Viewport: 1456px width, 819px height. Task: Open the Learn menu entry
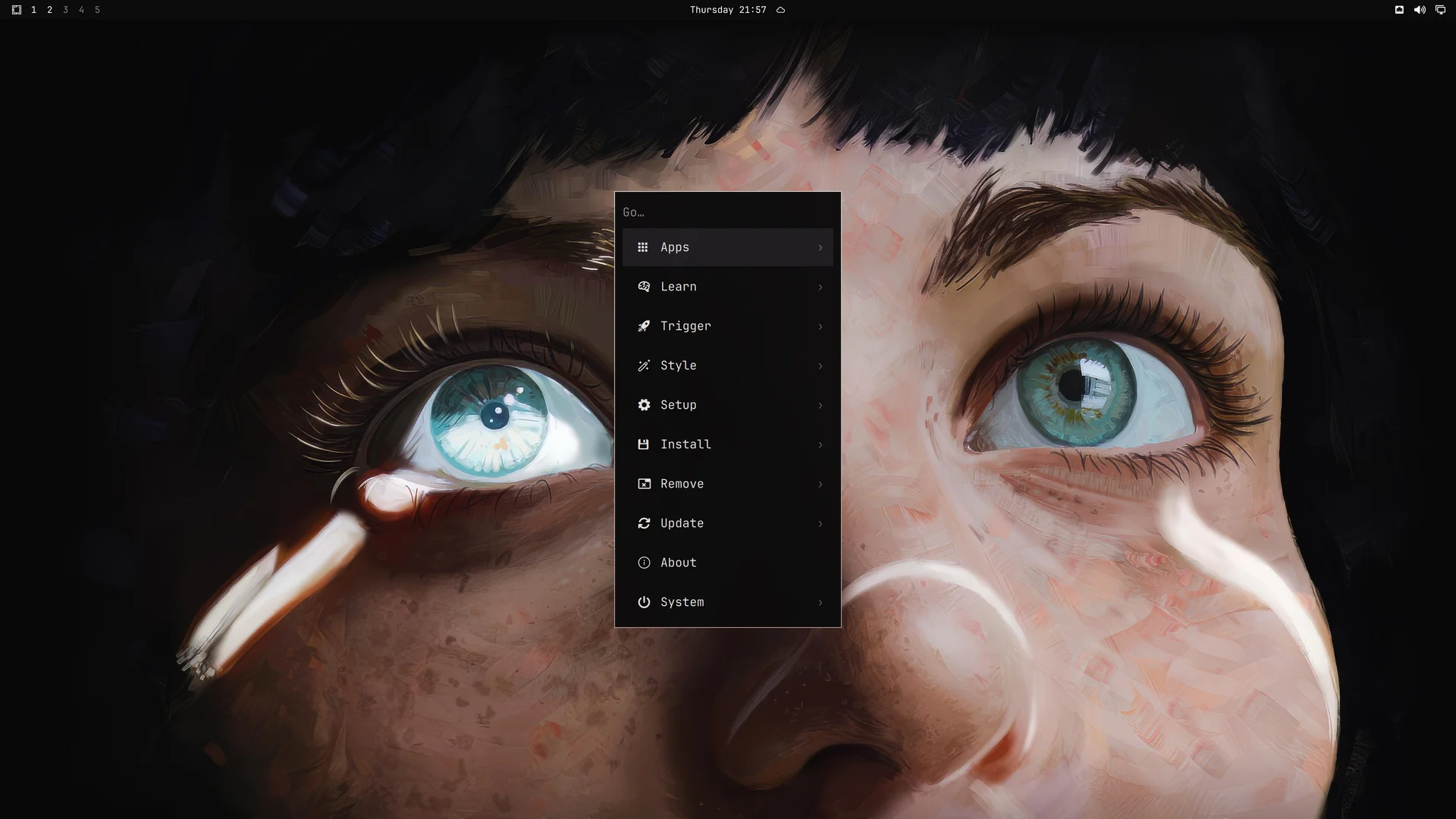point(728,287)
